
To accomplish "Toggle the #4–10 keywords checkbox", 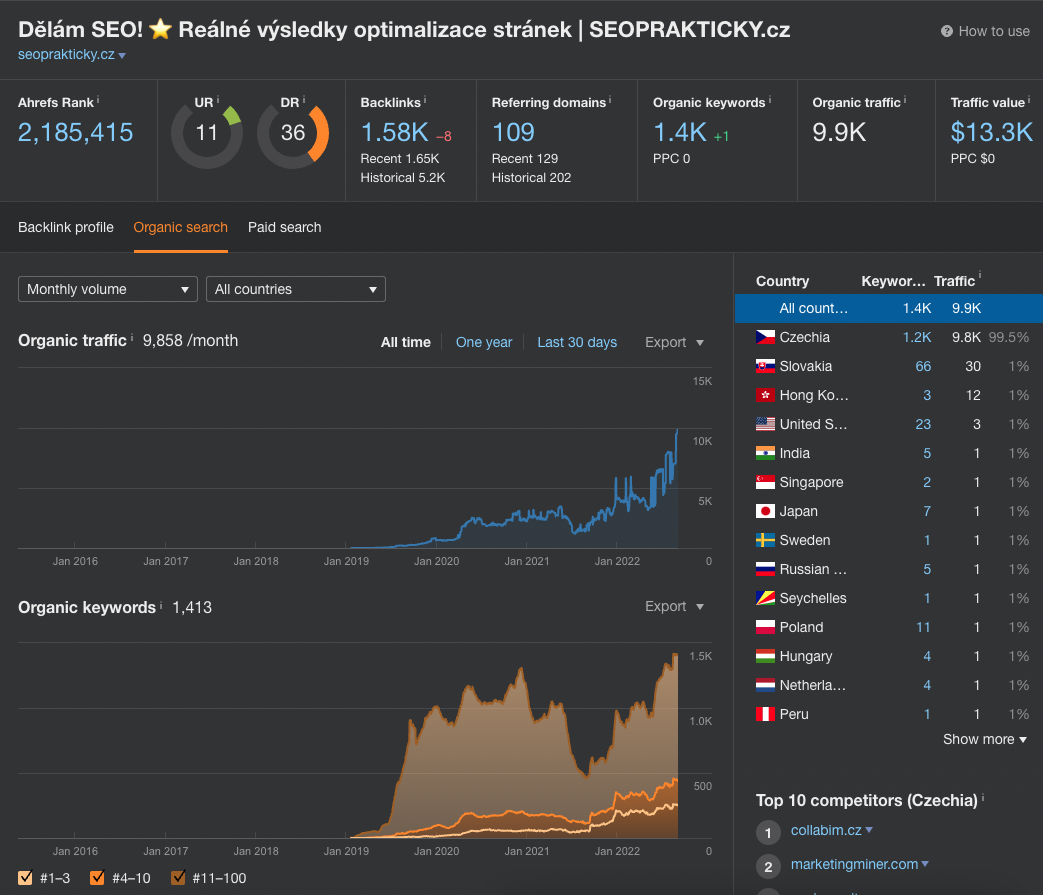I will point(97,878).
